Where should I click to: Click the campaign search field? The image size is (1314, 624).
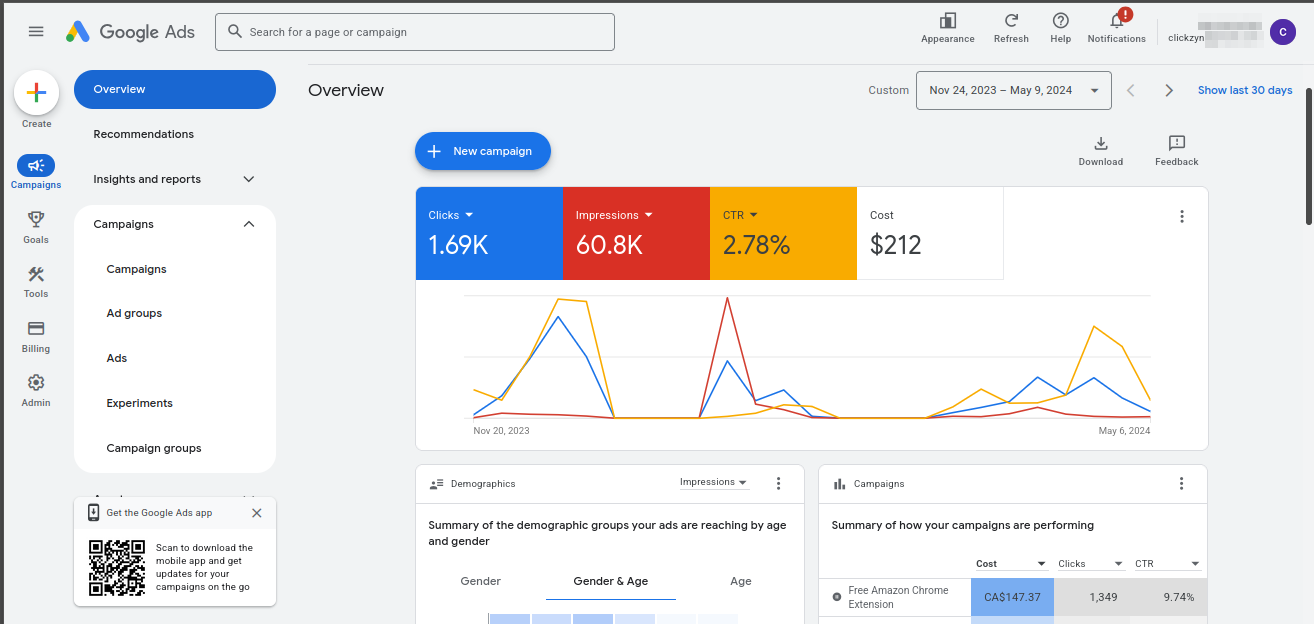click(x=415, y=32)
